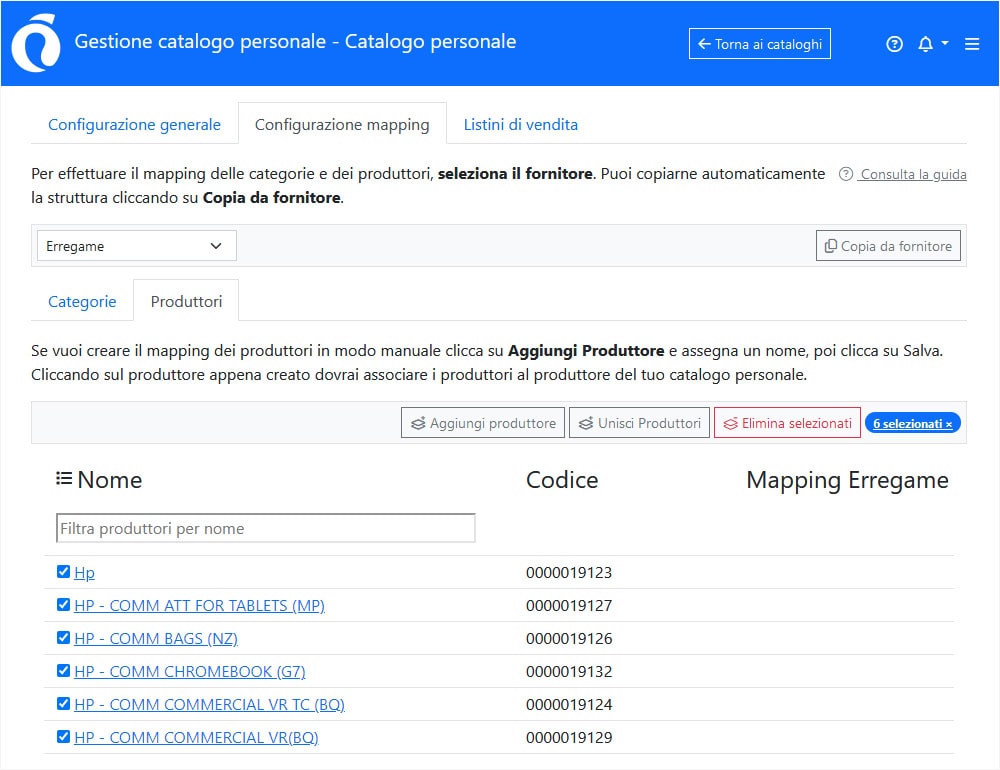The width and height of the screenshot is (1000, 770).
Task: Click the merge icon on Unisci Produttori
Action: (585, 422)
